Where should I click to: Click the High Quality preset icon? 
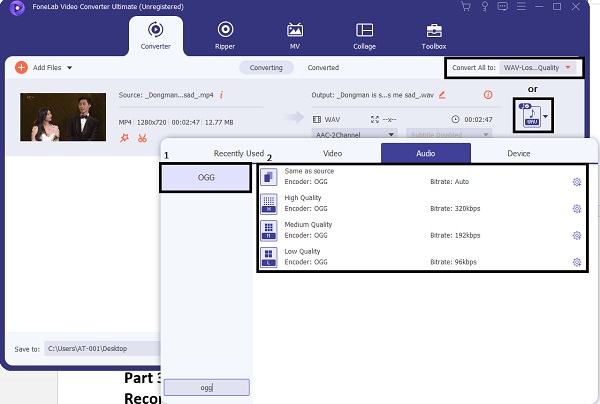269,204
